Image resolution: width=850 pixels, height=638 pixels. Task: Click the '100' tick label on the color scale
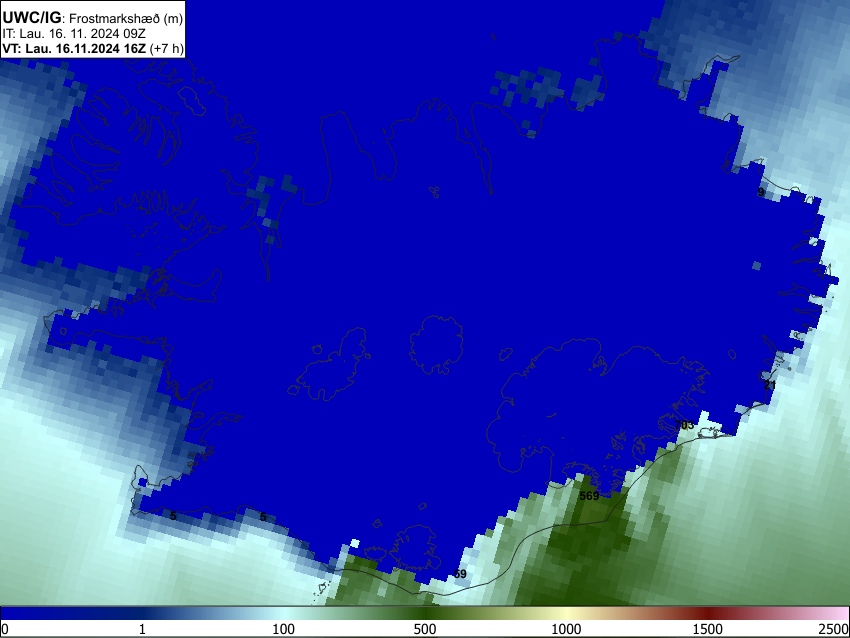pyautogui.click(x=284, y=629)
